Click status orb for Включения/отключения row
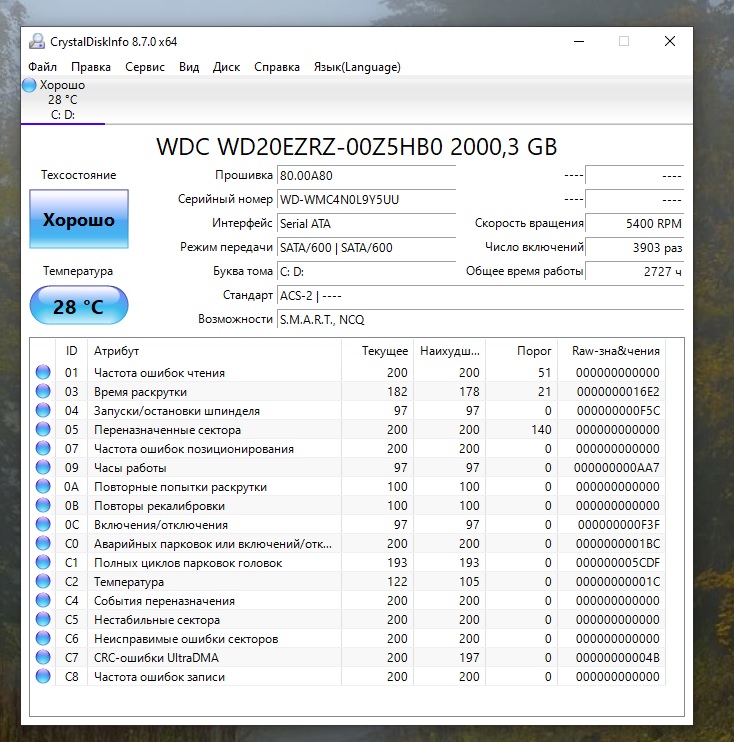The image size is (734, 742). click(43, 524)
